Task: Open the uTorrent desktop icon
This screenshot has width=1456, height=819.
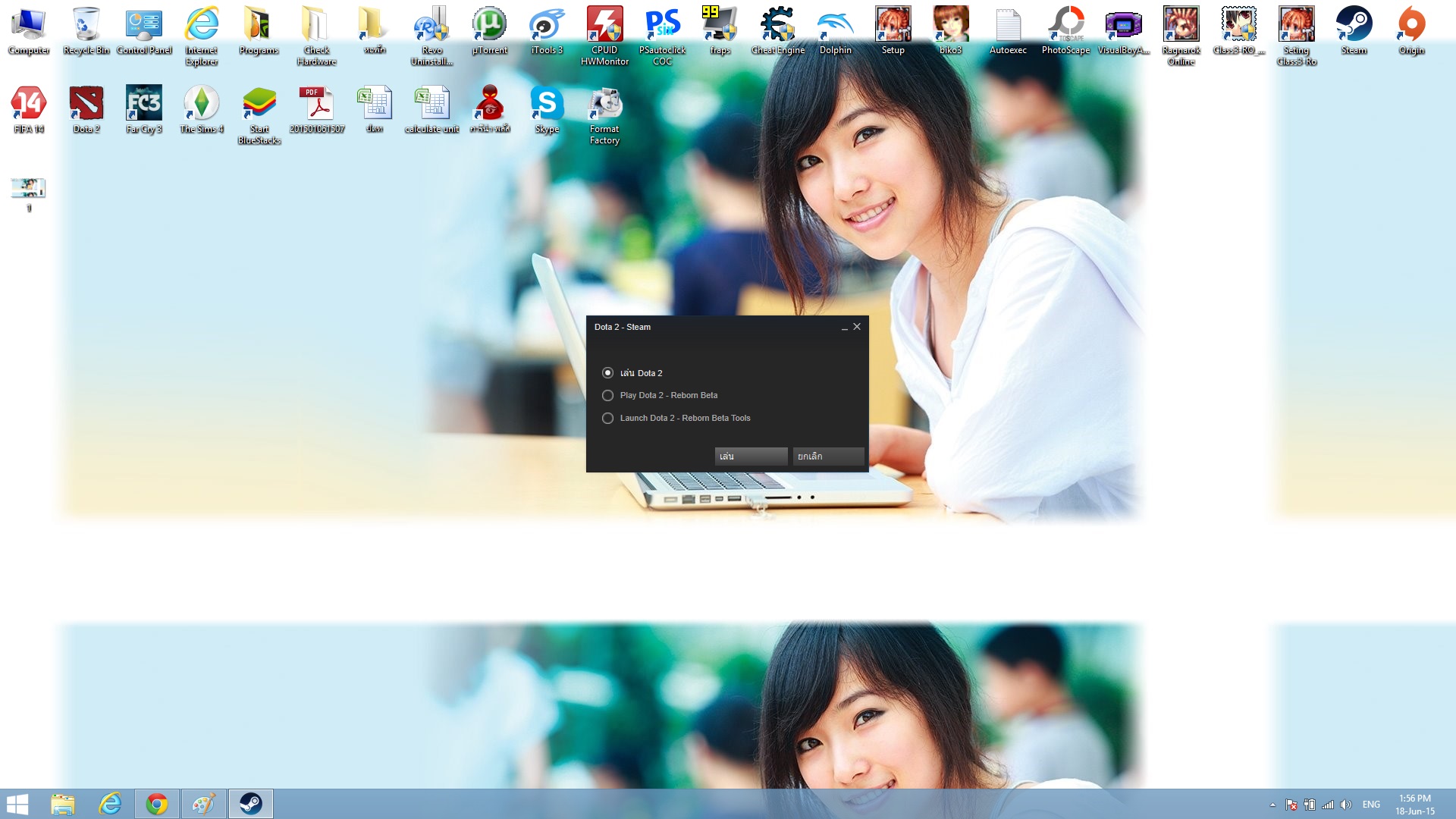Action: tap(489, 30)
